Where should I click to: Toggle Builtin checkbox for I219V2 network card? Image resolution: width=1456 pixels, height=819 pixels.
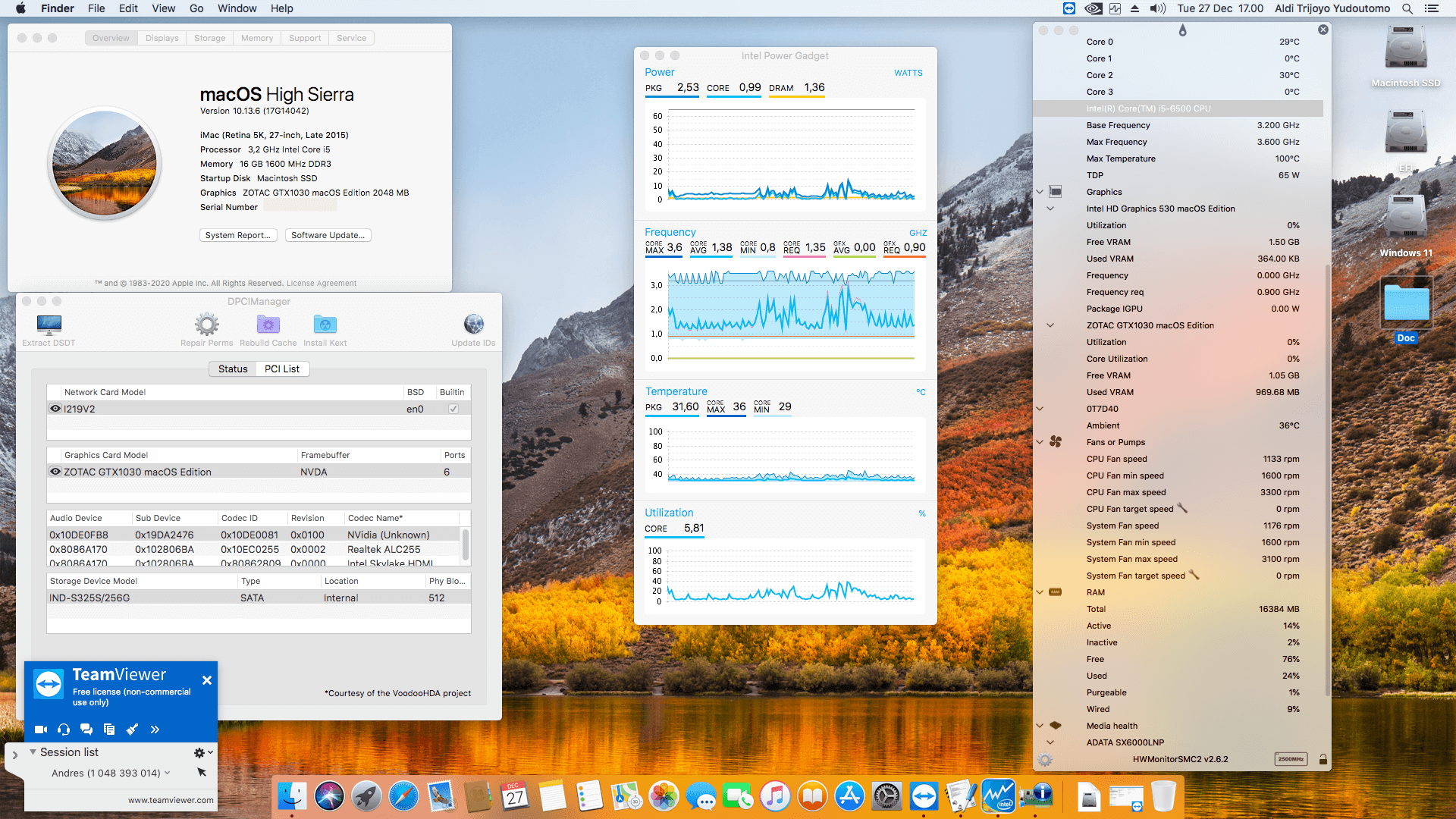[x=453, y=409]
